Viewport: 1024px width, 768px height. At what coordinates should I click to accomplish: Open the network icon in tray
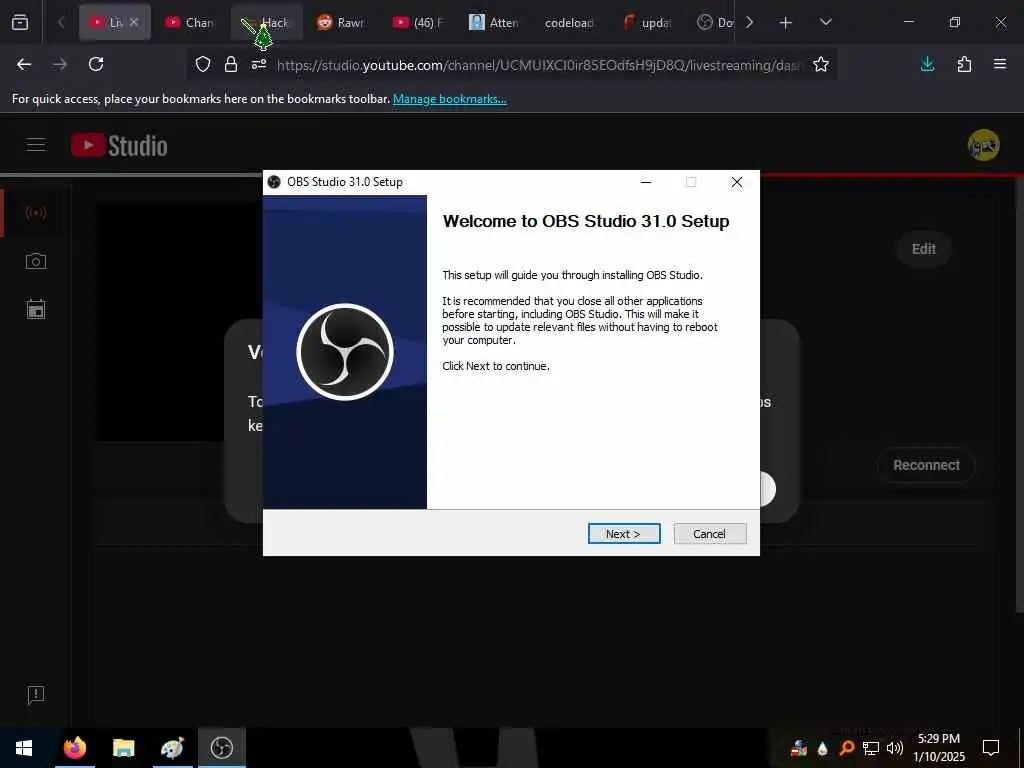point(871,748)
